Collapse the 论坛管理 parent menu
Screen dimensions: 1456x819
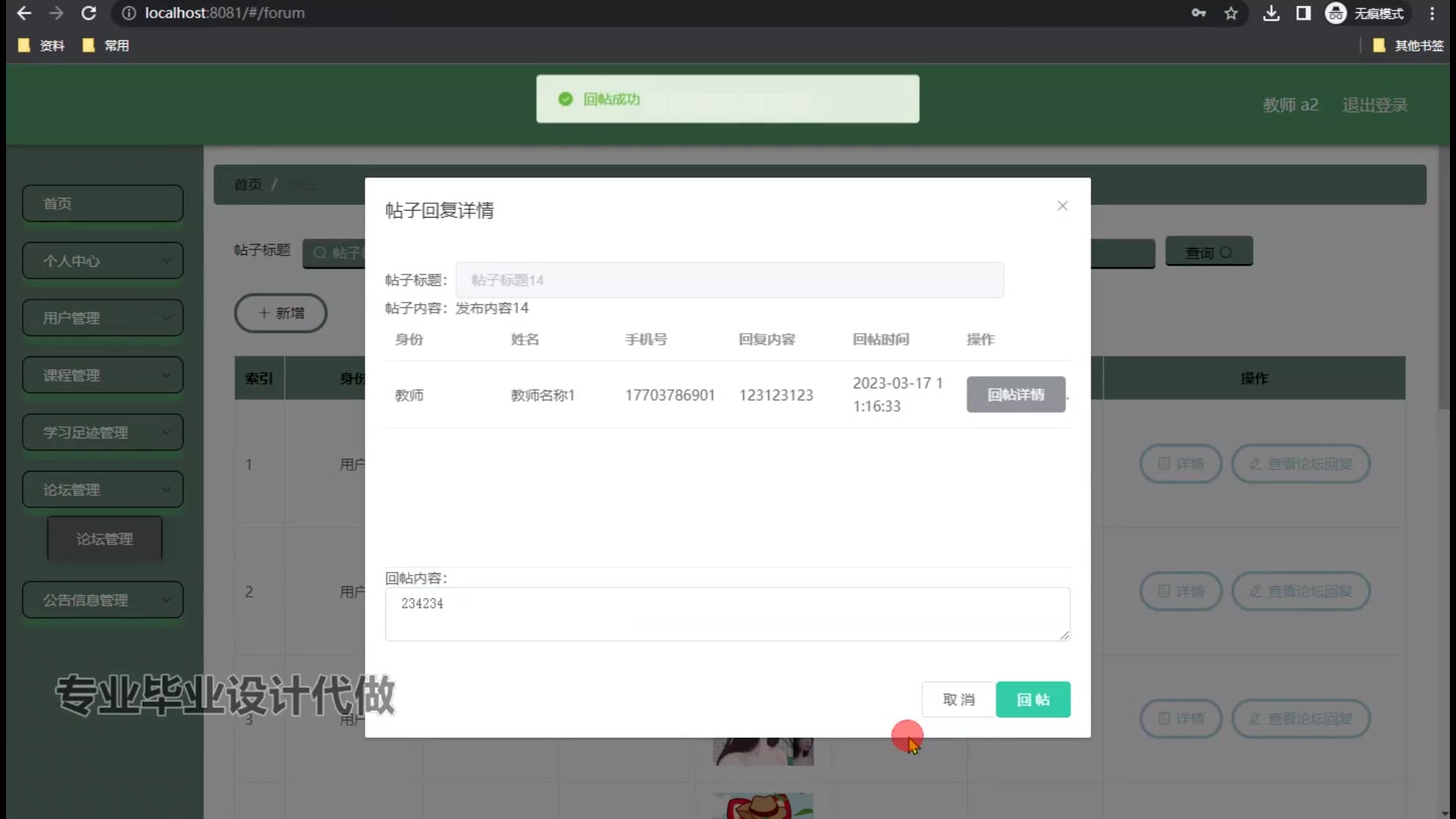(x=102, y=490)
